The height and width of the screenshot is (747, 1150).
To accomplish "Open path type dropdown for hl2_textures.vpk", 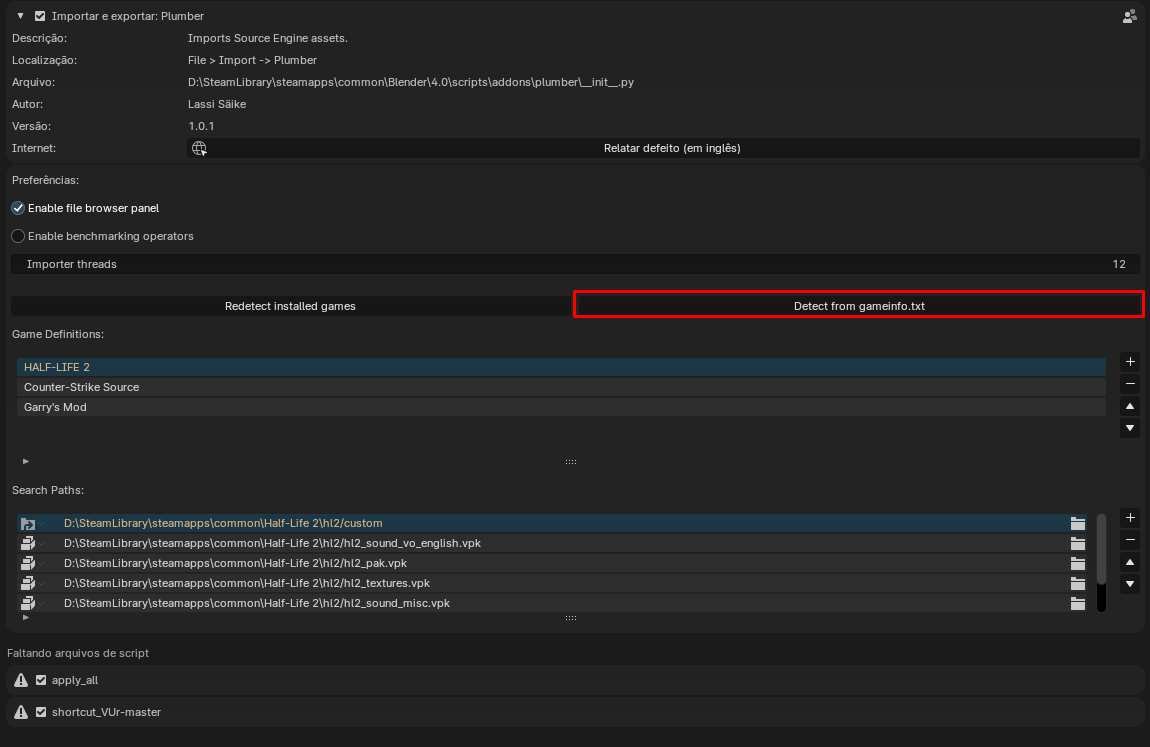I will [x=33, y=583].
